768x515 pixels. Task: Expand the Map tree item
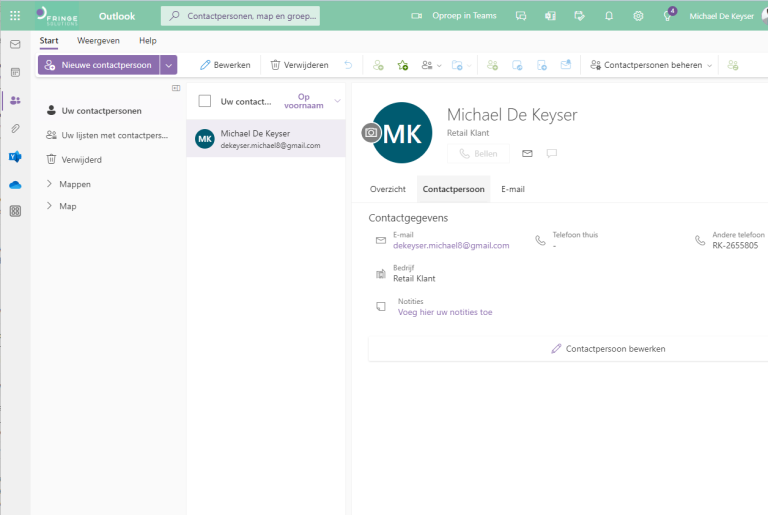(49, 206)
